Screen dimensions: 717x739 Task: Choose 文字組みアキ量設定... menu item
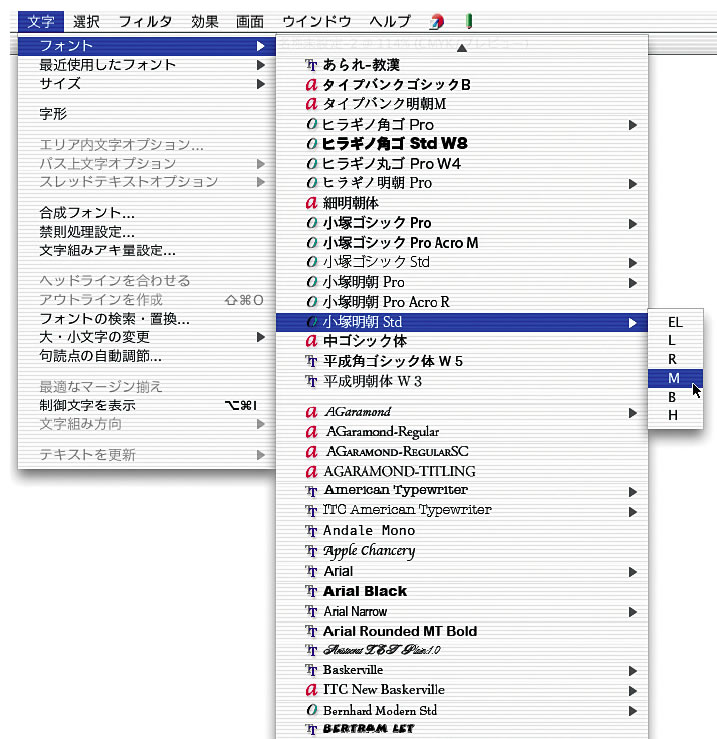147,250
